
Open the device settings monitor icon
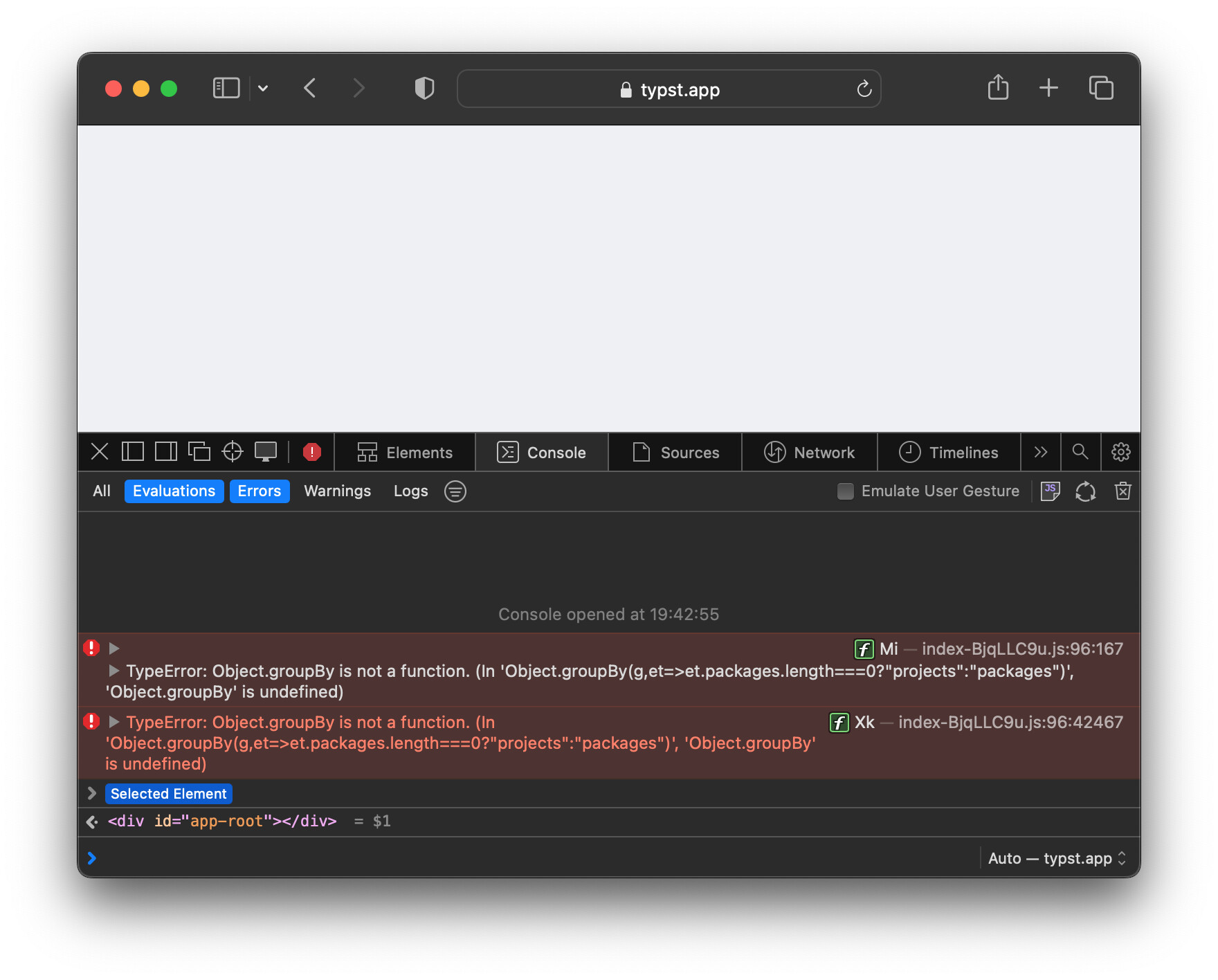click(x=266, y=452)
